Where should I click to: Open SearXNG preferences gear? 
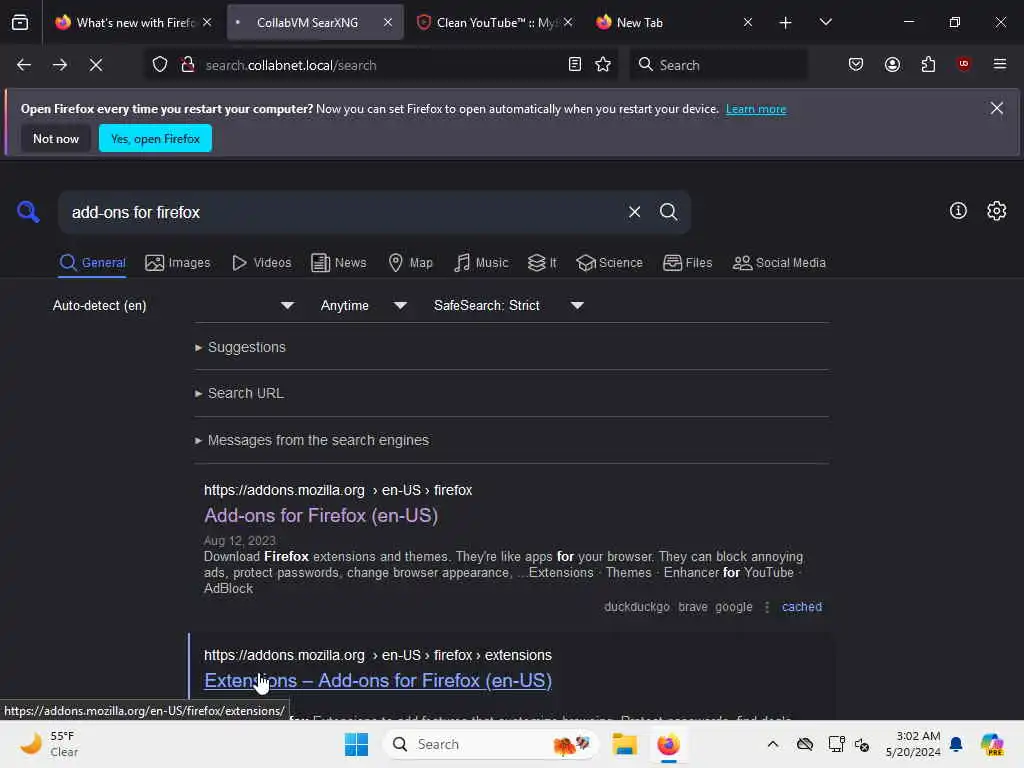pos(996,210)
